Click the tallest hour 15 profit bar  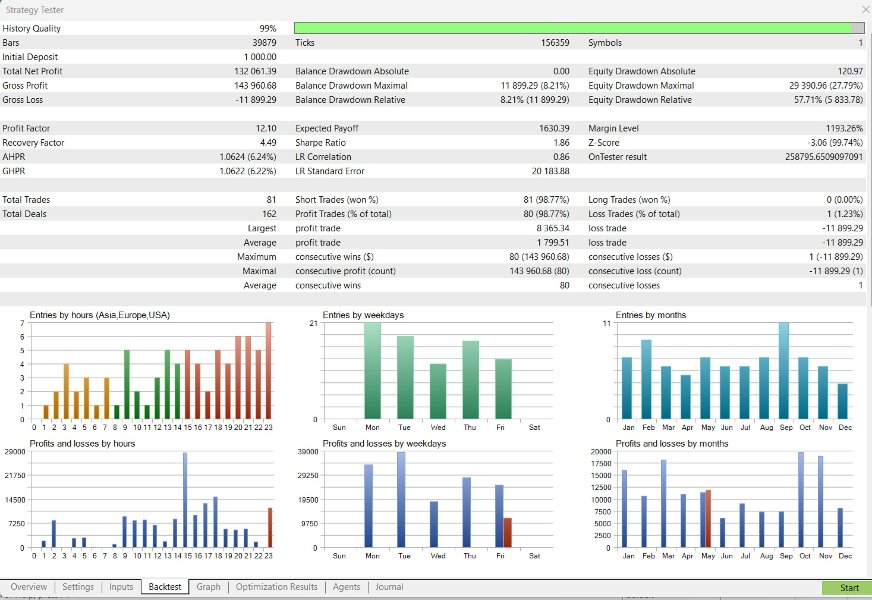[185, 500]
